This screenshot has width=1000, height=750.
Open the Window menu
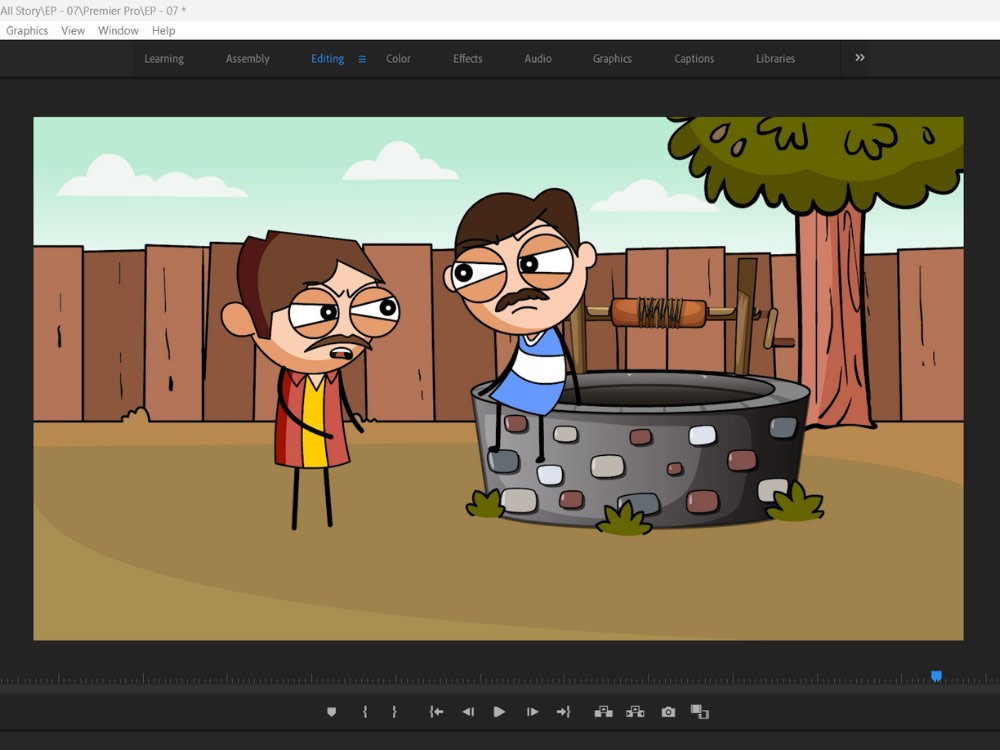118,31
